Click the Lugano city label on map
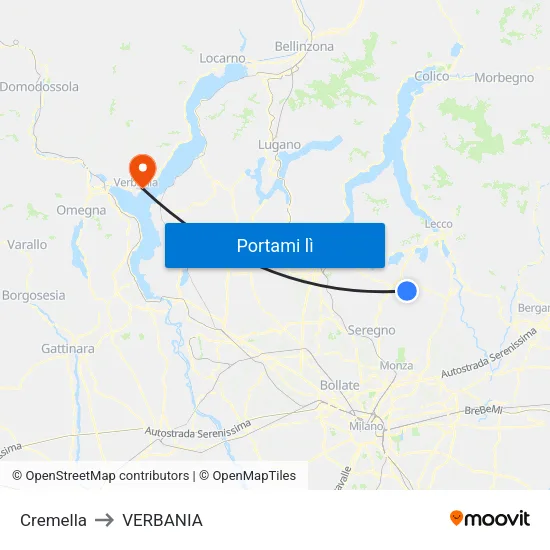The height and width of the screenshot is (550, 550). (280, 145)
